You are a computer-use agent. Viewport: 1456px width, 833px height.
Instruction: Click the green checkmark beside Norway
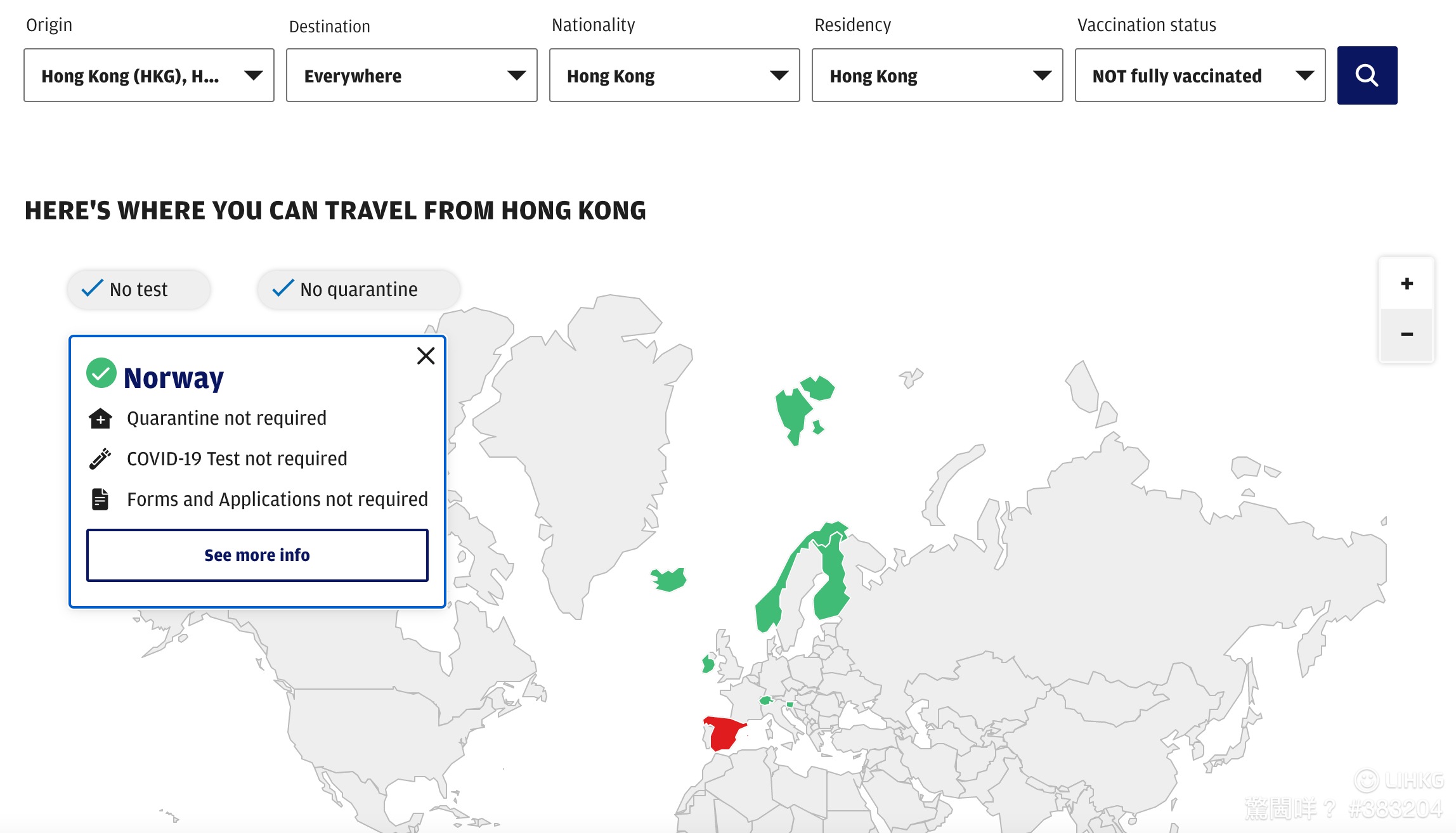click(101, 373)
